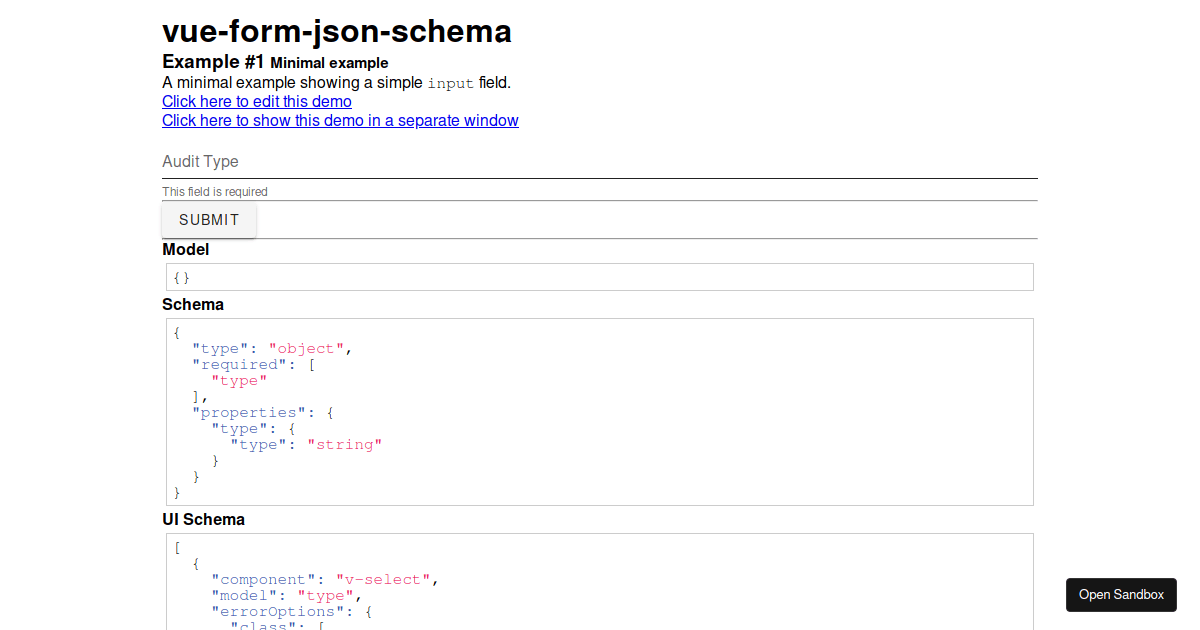Image resolution: width=1200 pixels, height=630 pixels.
Task: Click the "This field is required" message
Action: click(214, 191)
